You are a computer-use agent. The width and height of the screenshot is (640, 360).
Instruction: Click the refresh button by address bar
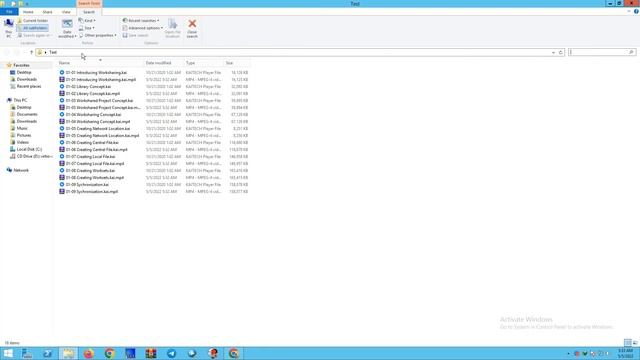pyautogui.click(x=560, y=52)
